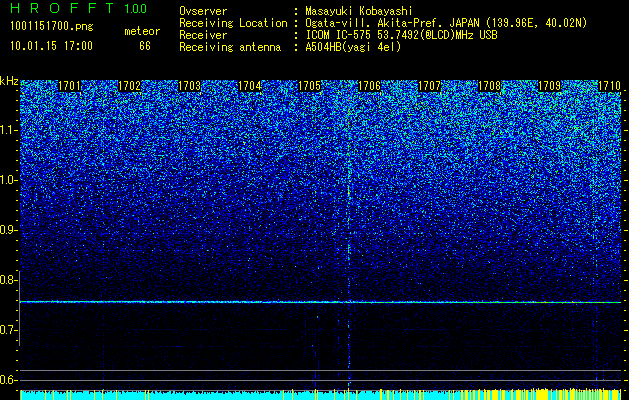The width and height of the screenshot is (629, 400).
Task: Click the 1706 time marker
Action: pyautogui.click(x=369, y=86)
